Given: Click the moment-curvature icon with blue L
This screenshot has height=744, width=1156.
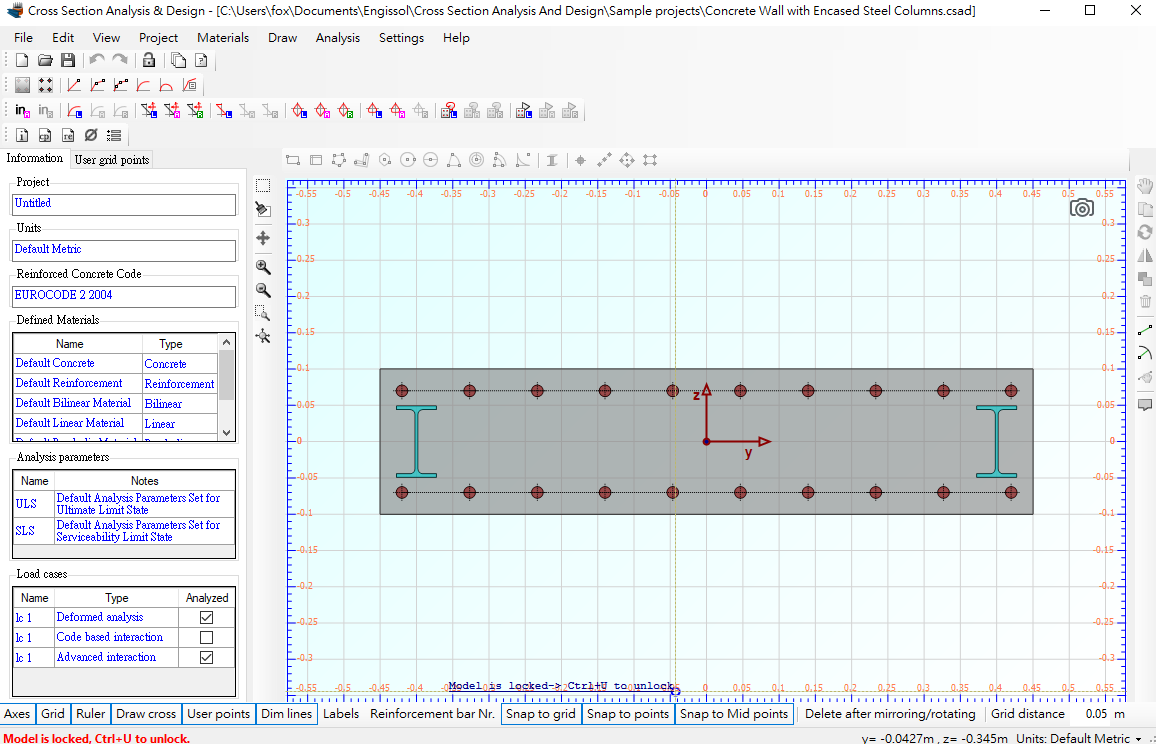Looking at the screenshot, I should pos(74,111).
